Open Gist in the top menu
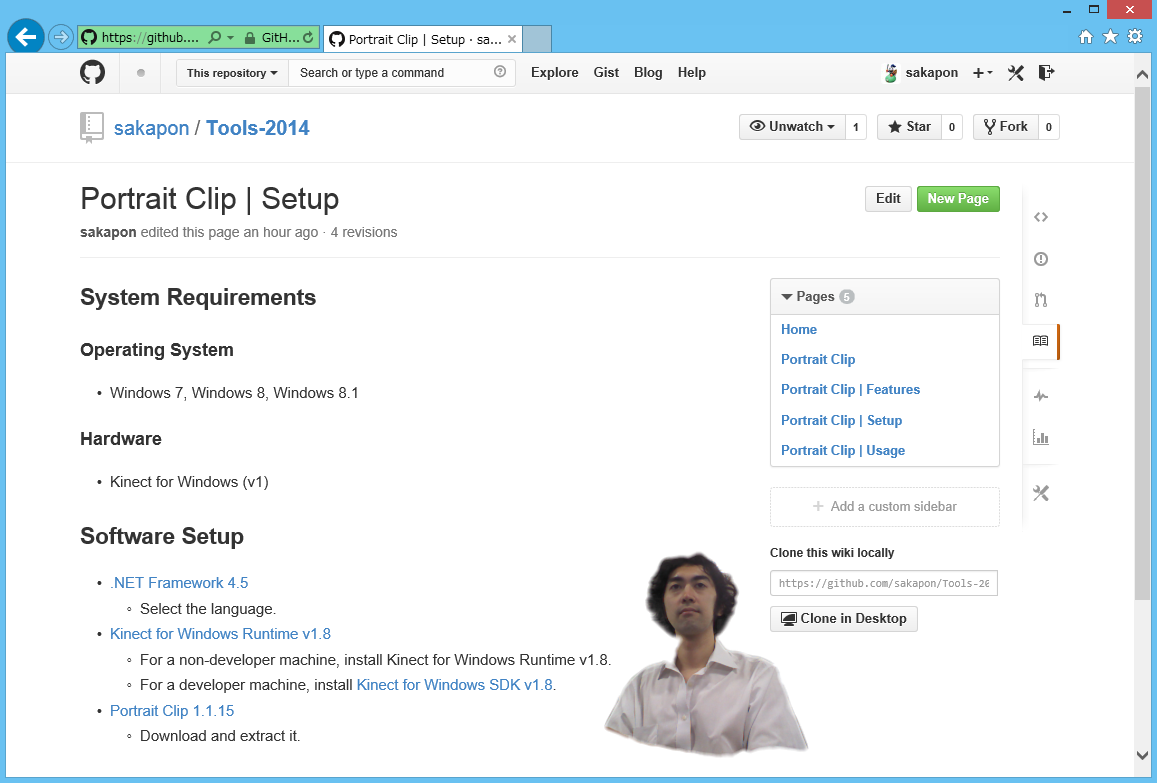This screenshot has height=783, width=1157. [x=606, y=72]
